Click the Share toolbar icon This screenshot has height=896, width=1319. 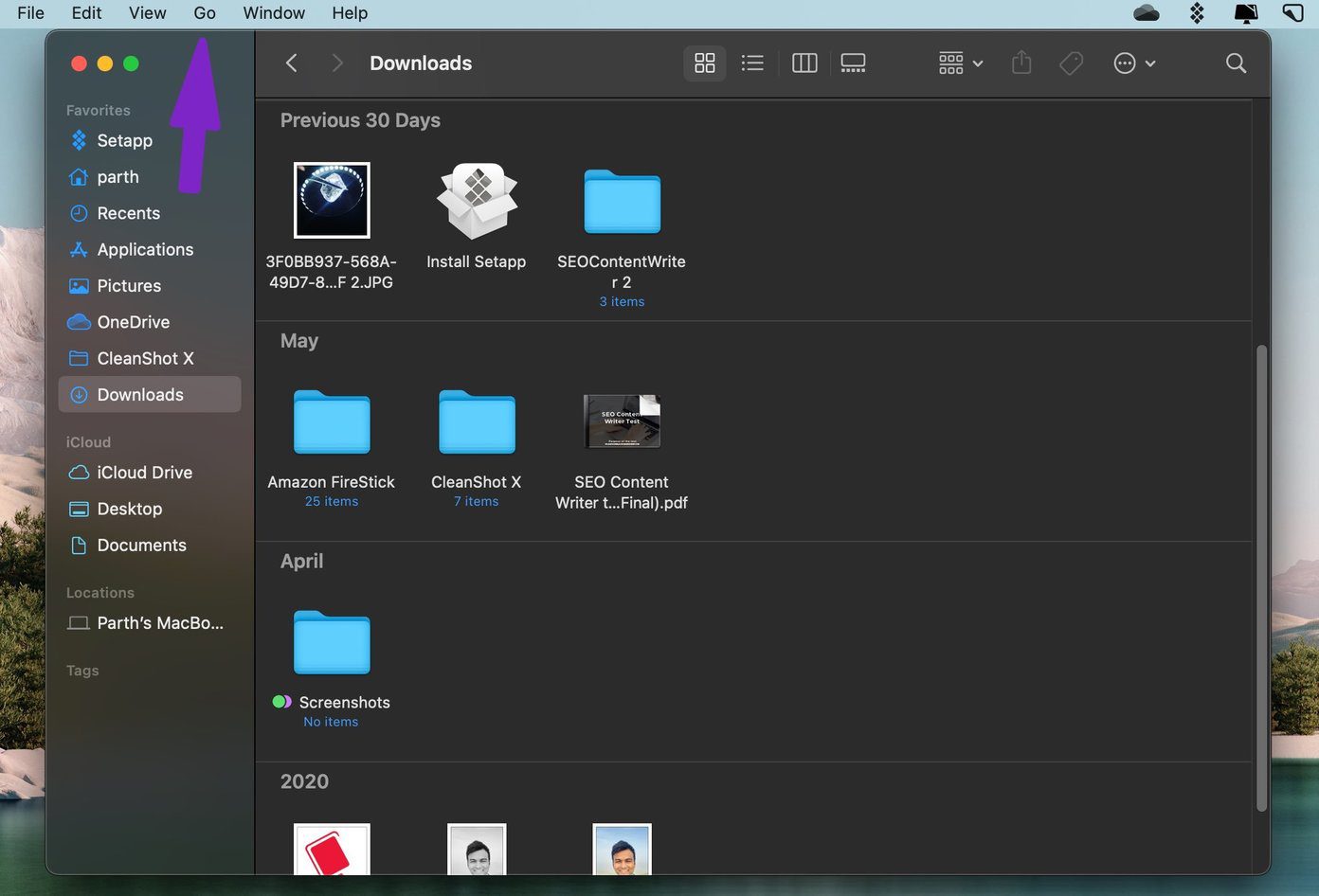pos(1021,63)
